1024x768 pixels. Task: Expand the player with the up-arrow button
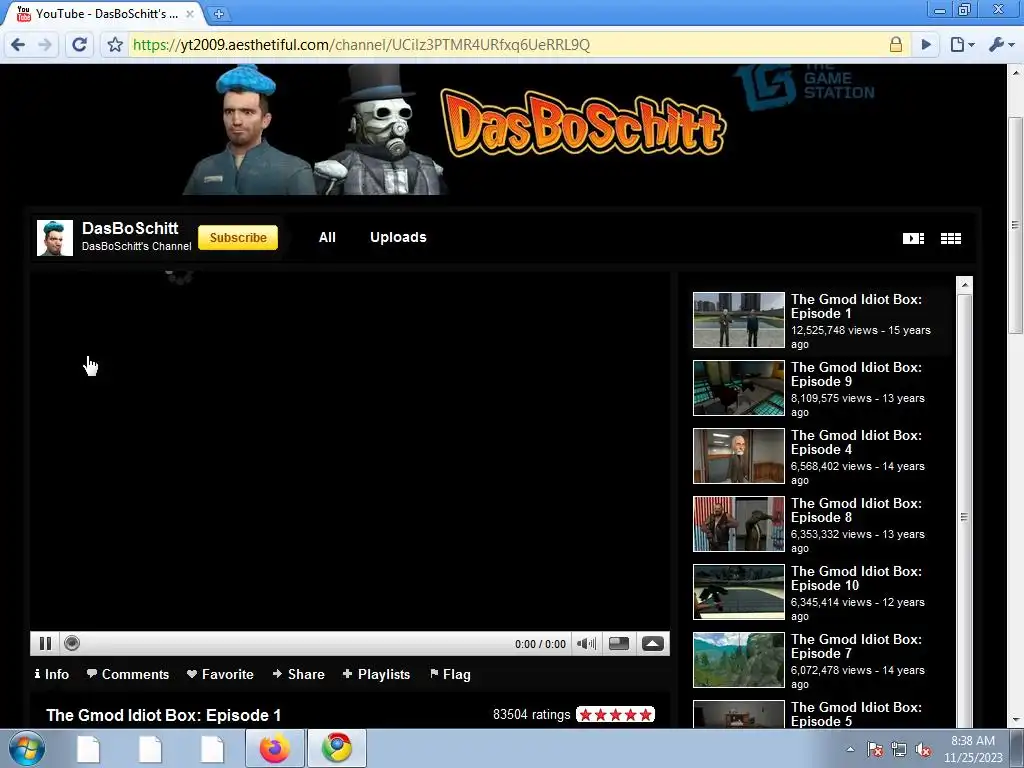[x=652, y=643]
